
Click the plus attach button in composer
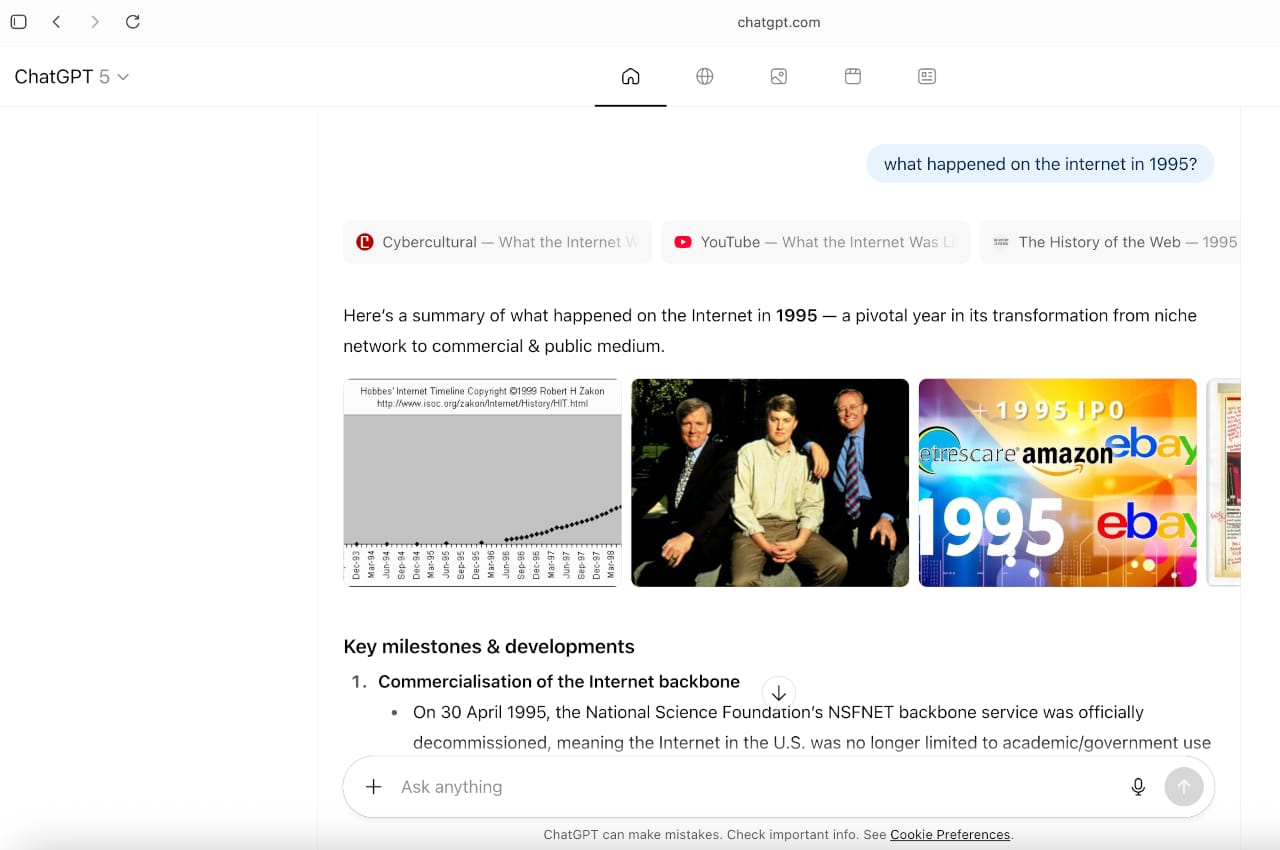(373, 787)
